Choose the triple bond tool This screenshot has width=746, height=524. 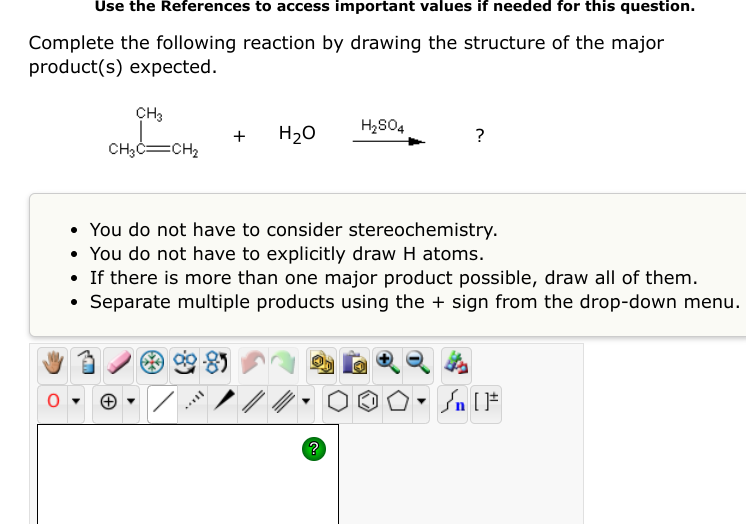[x=283, y=402]
